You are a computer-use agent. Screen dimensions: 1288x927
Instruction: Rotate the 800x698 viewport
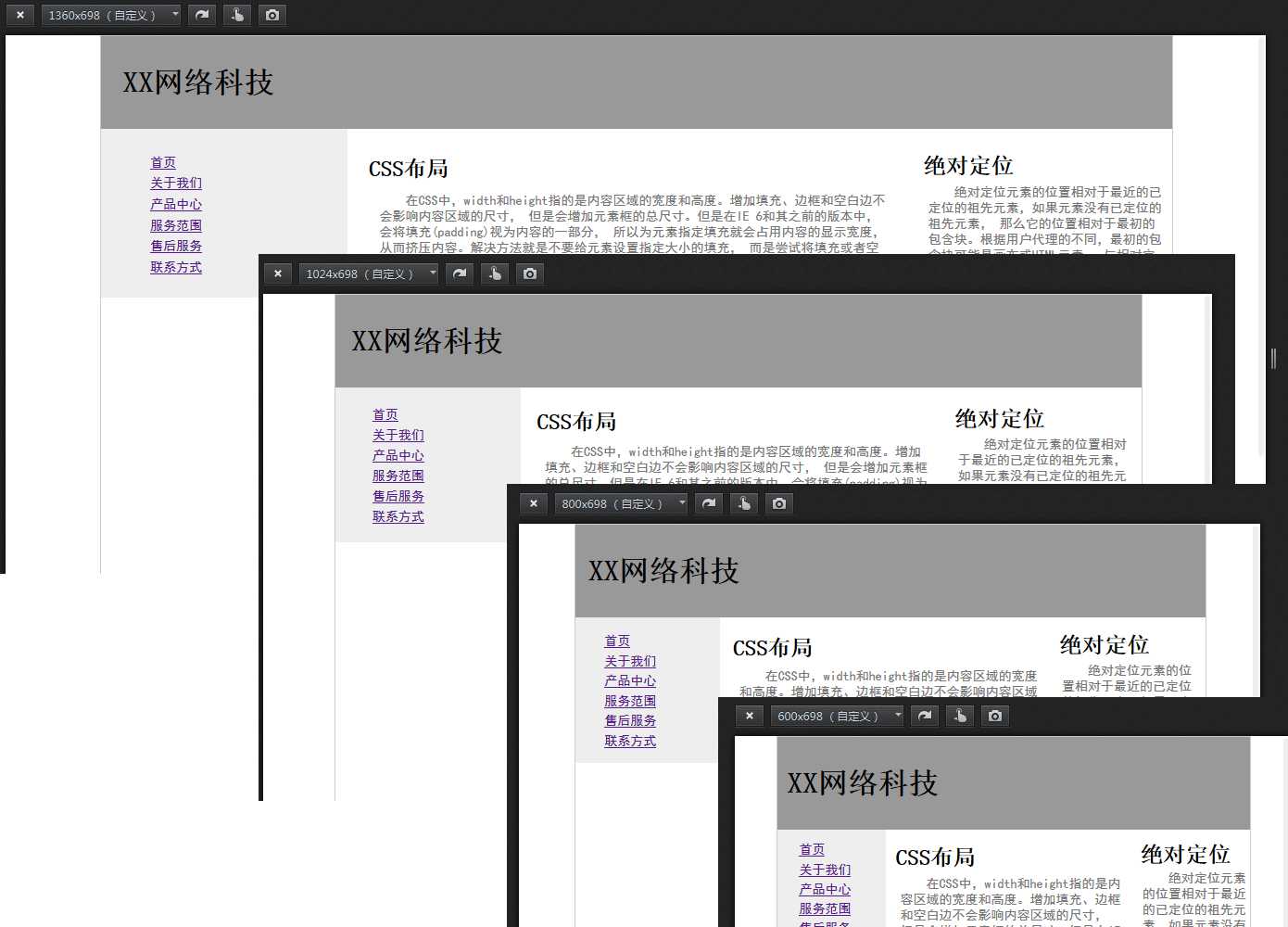(x=709, y=503)
